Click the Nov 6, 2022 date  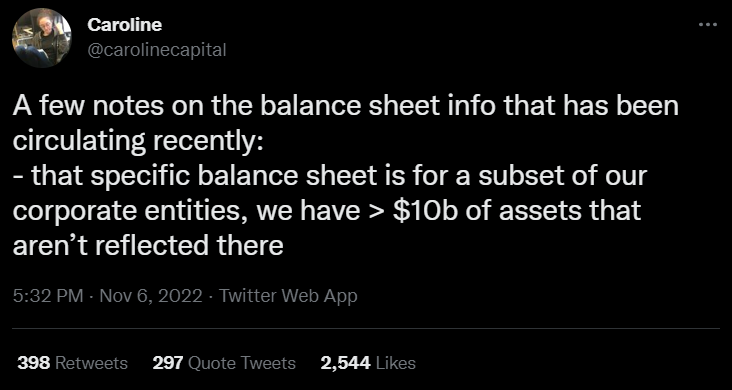click(151, 296)
